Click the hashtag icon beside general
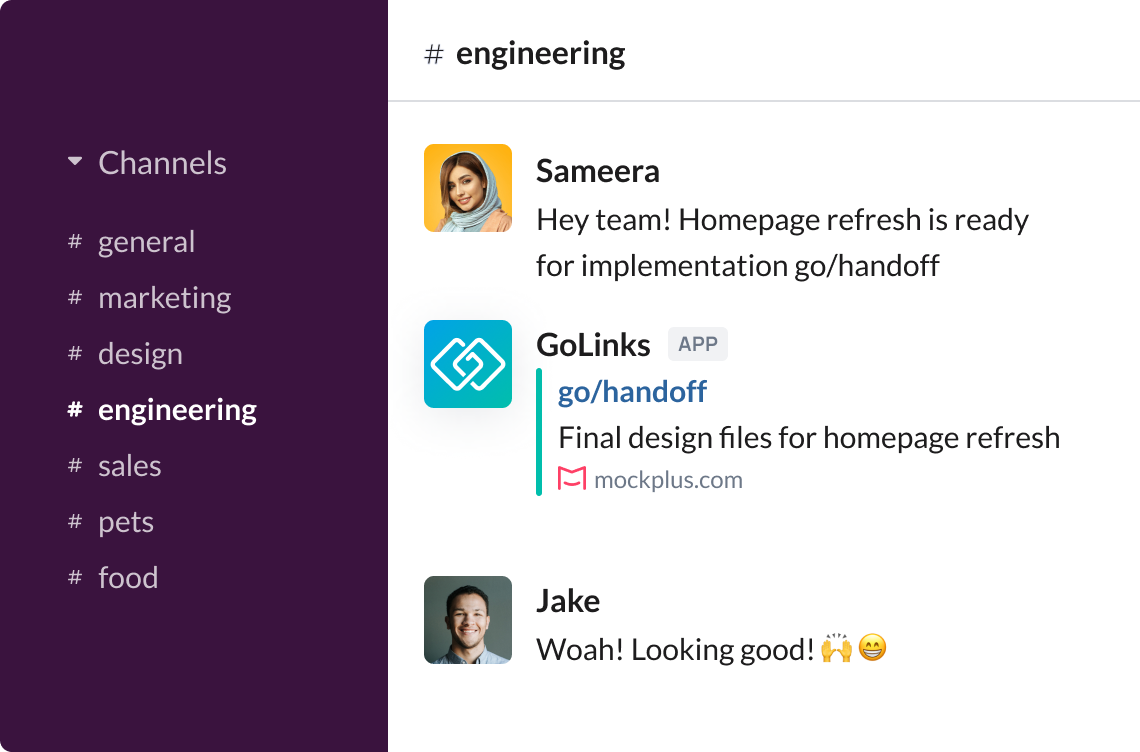This screenshot has height=752, width=1140. click(x=72, y=241)
